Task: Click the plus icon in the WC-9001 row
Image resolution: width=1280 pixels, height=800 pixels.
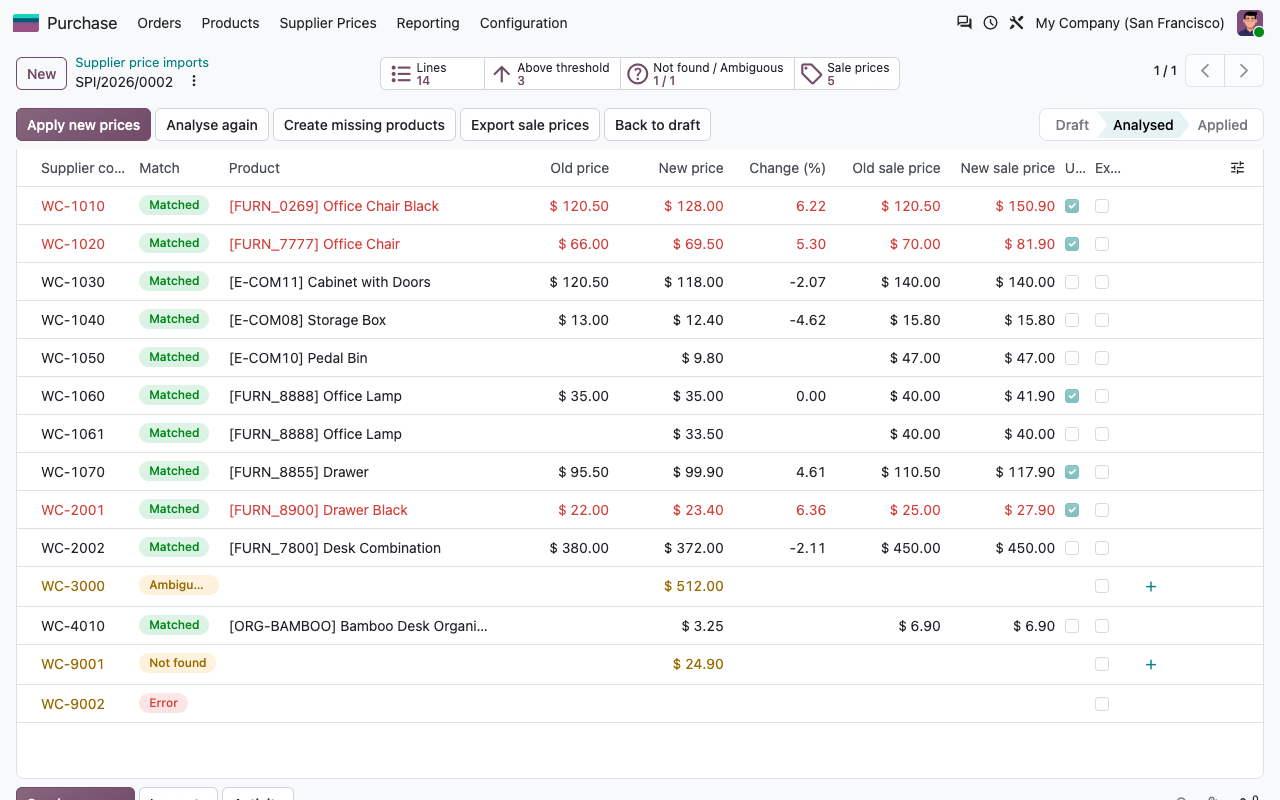Action: (x=1151, y=664)
